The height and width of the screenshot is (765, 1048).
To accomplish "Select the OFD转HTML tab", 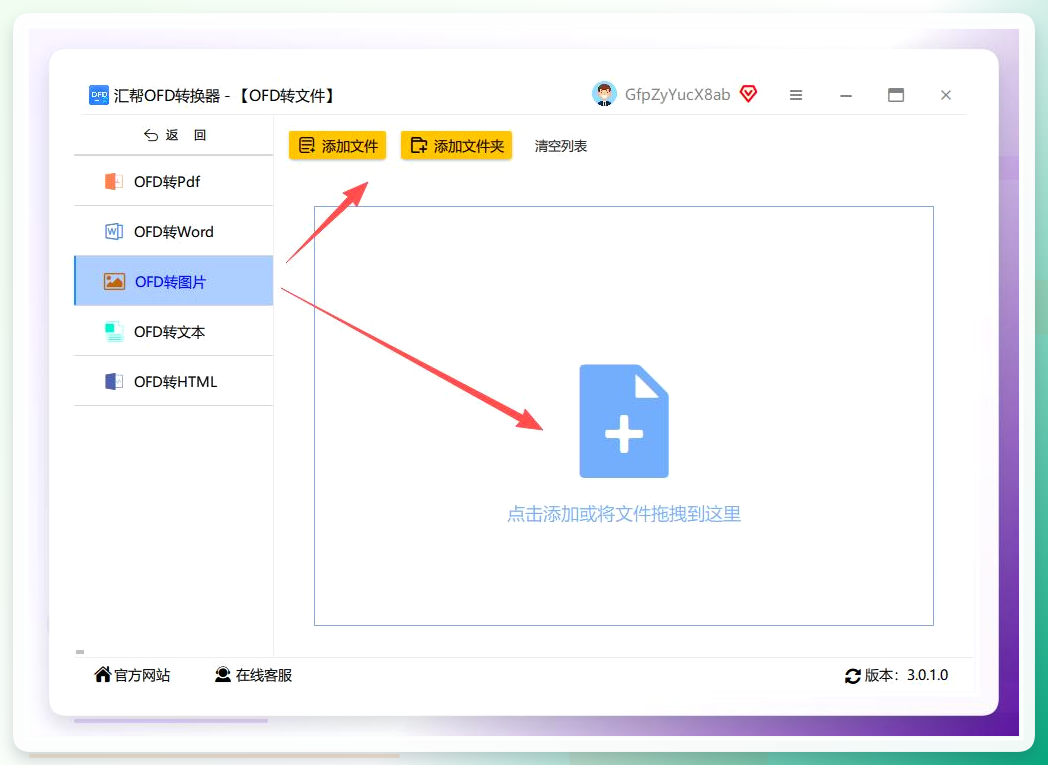I will point(174,381).
